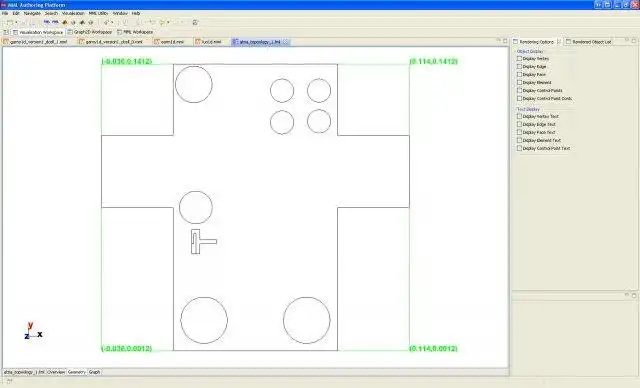640x388 pixels.
Task: Enable Display Edge checkbox
Action: pos(519,66)
